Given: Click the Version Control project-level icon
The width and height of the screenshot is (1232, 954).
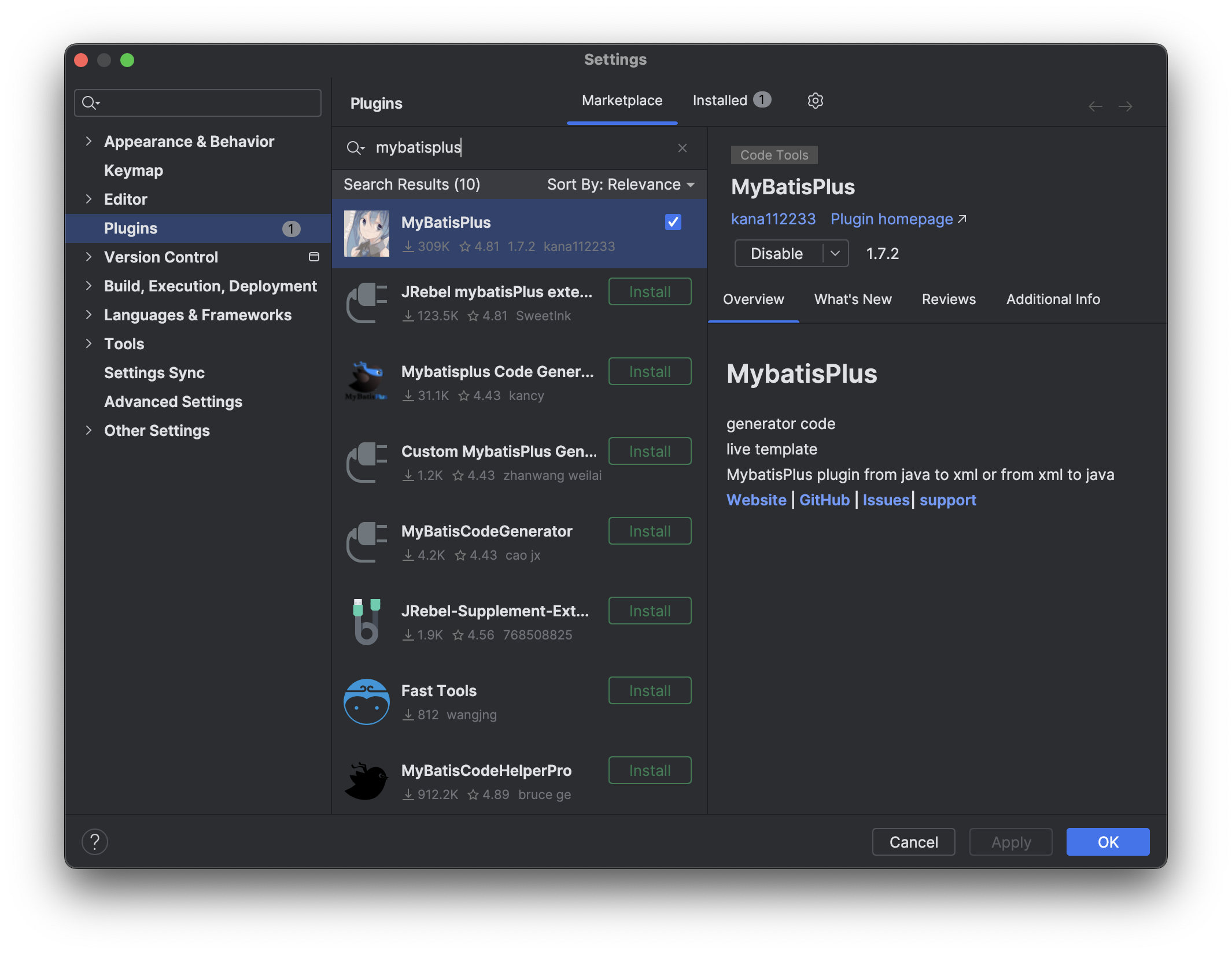Looking at the screenshot, I should (x=314, y=257).
